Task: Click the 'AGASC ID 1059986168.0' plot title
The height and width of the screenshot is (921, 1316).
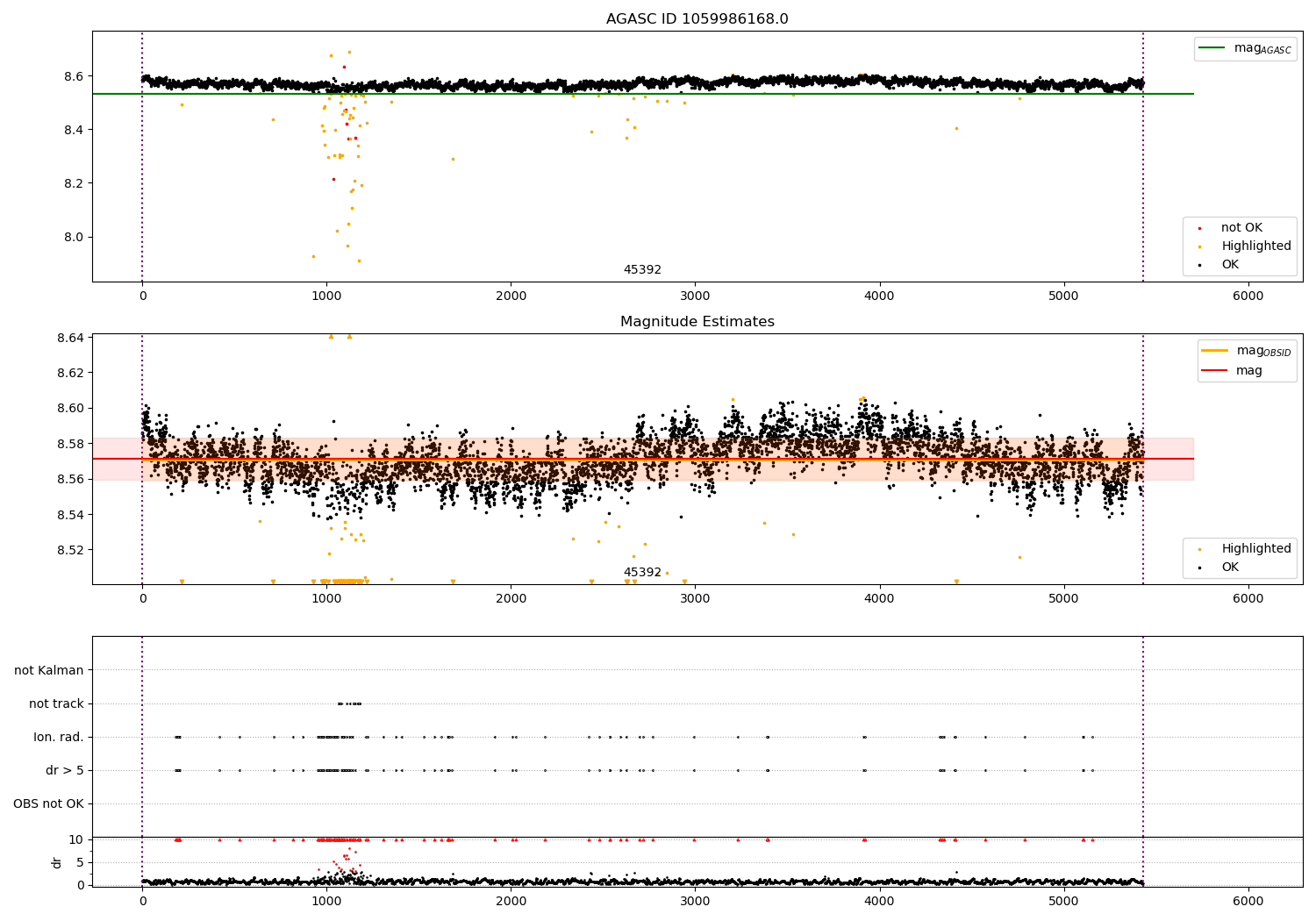Action: tap(697, 19)
